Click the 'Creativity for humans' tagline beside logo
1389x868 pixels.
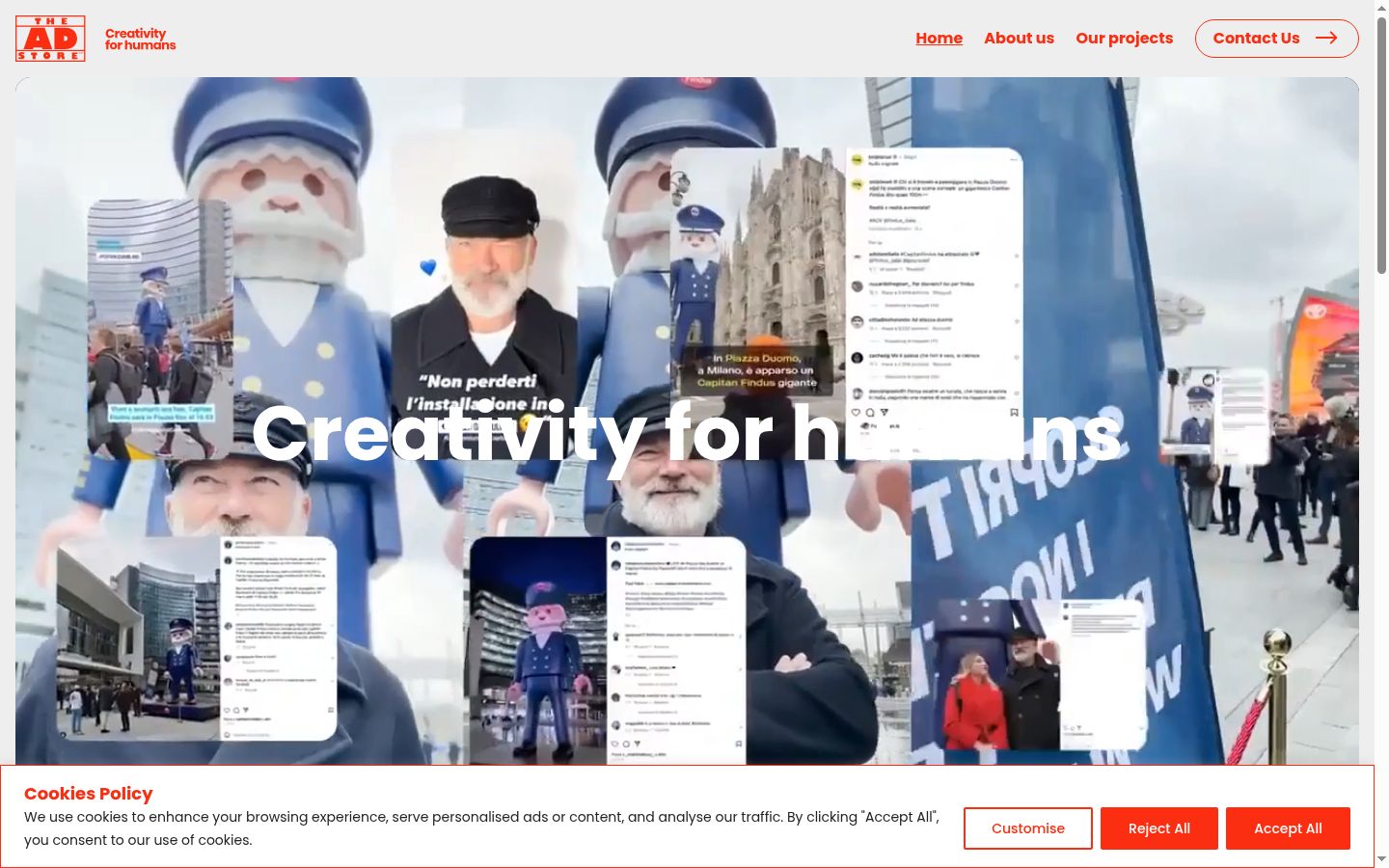(x=140, y=40)
